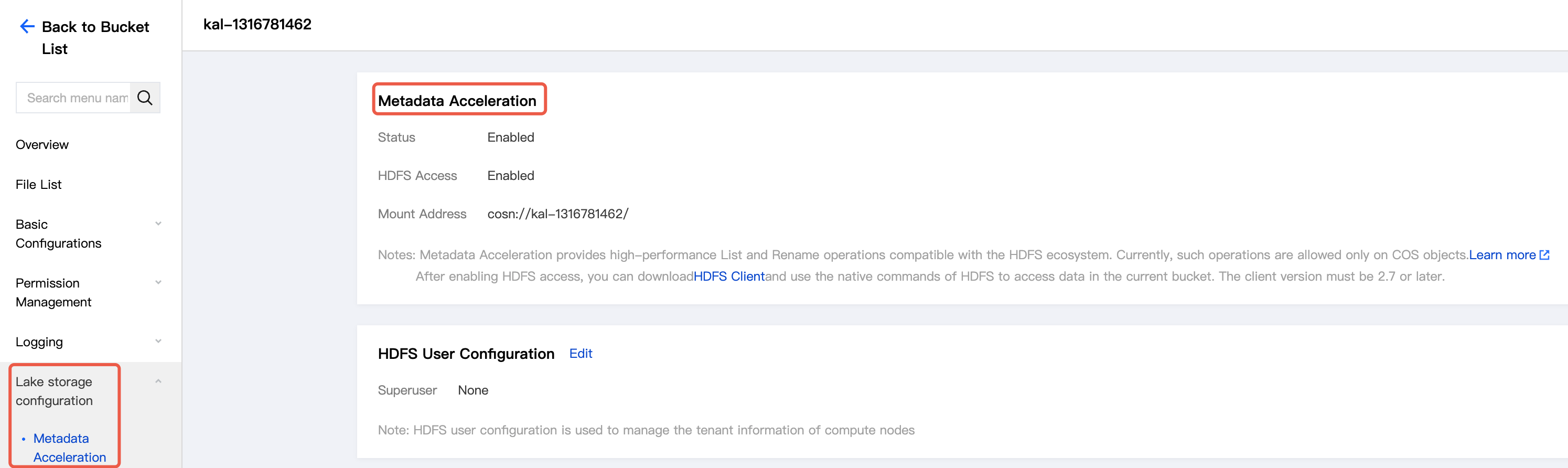Expand the Basic Configurations chevron
This screenshot has height=468, width=1568.
click(x=158, y=224)
